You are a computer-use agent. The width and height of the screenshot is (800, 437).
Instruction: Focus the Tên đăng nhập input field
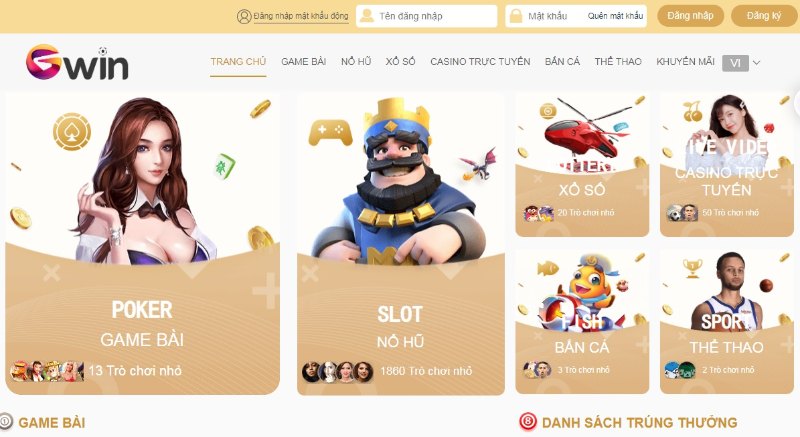[x=427, y=16]
